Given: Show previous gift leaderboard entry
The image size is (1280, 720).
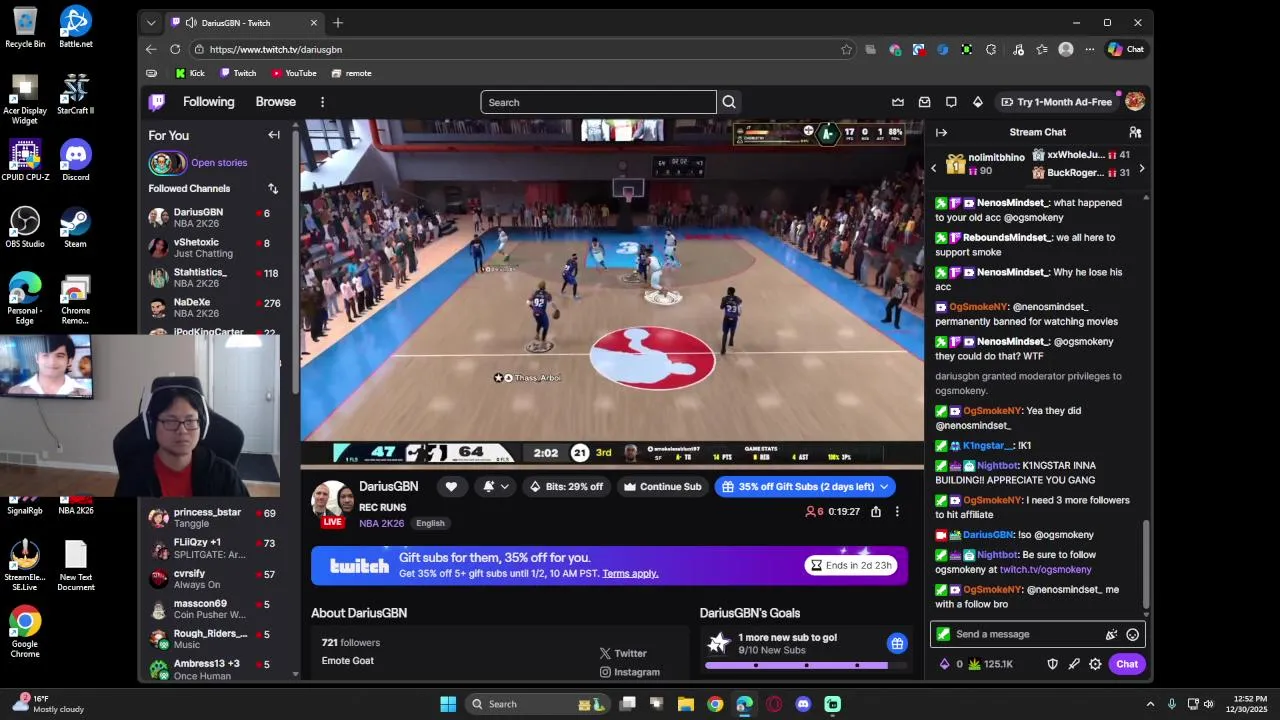Looking at the screenshot, I should pos(934,168).
